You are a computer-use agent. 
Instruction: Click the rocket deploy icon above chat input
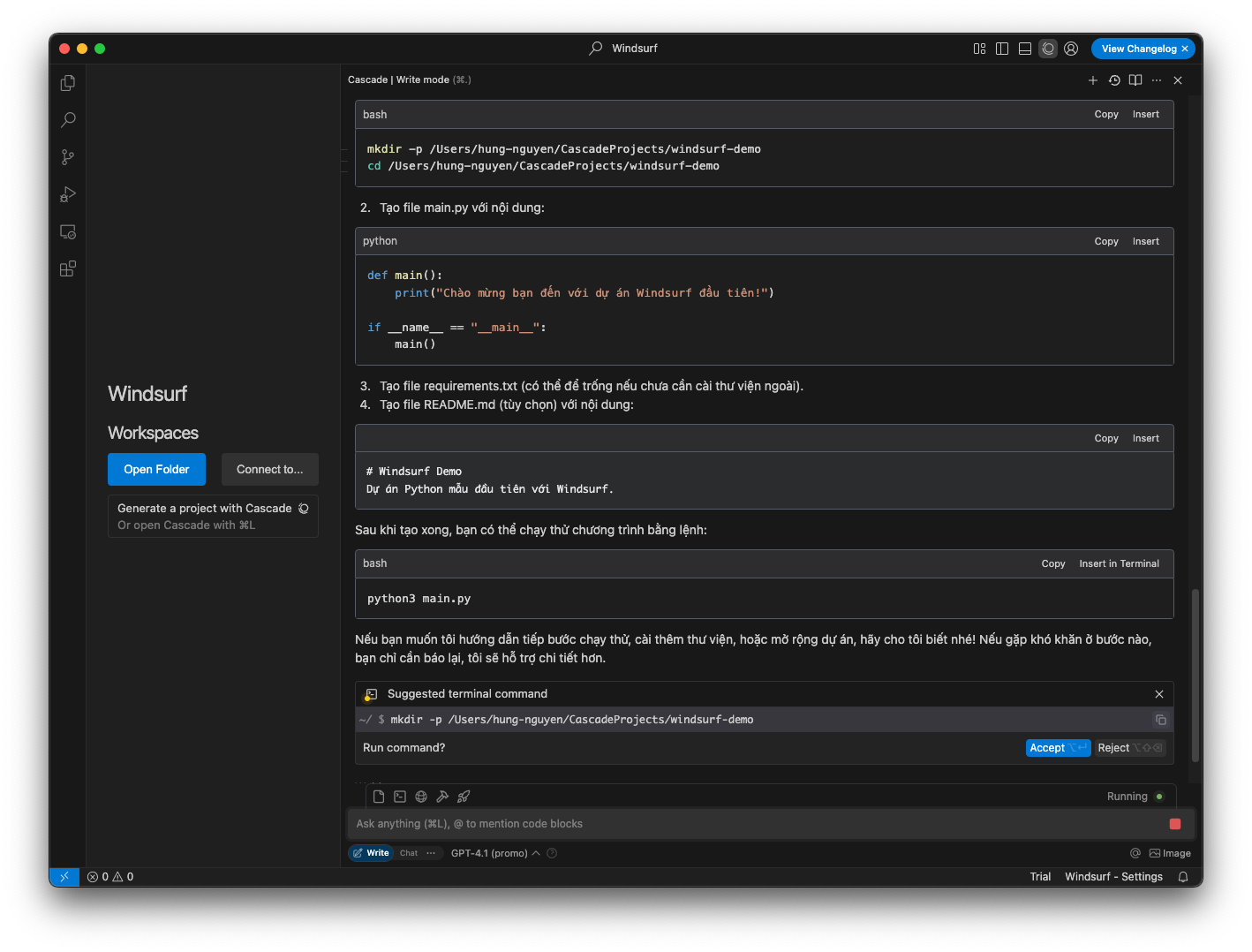[464, 797]
